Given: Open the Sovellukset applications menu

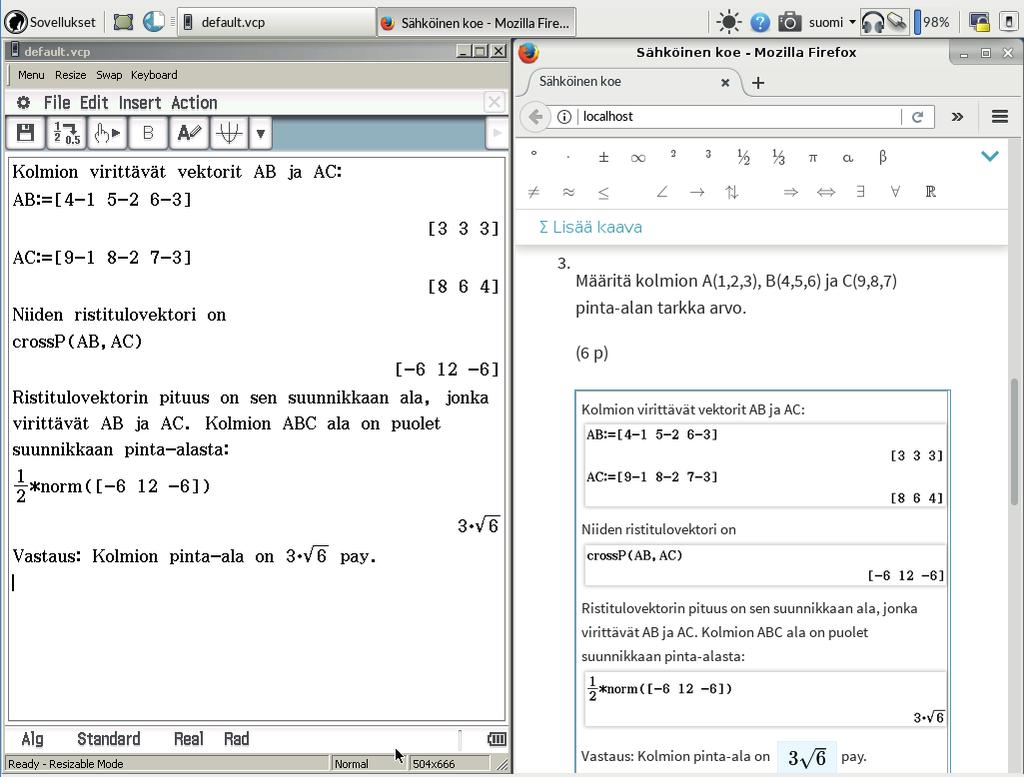Looking at the screenshot, I should 50,22.
